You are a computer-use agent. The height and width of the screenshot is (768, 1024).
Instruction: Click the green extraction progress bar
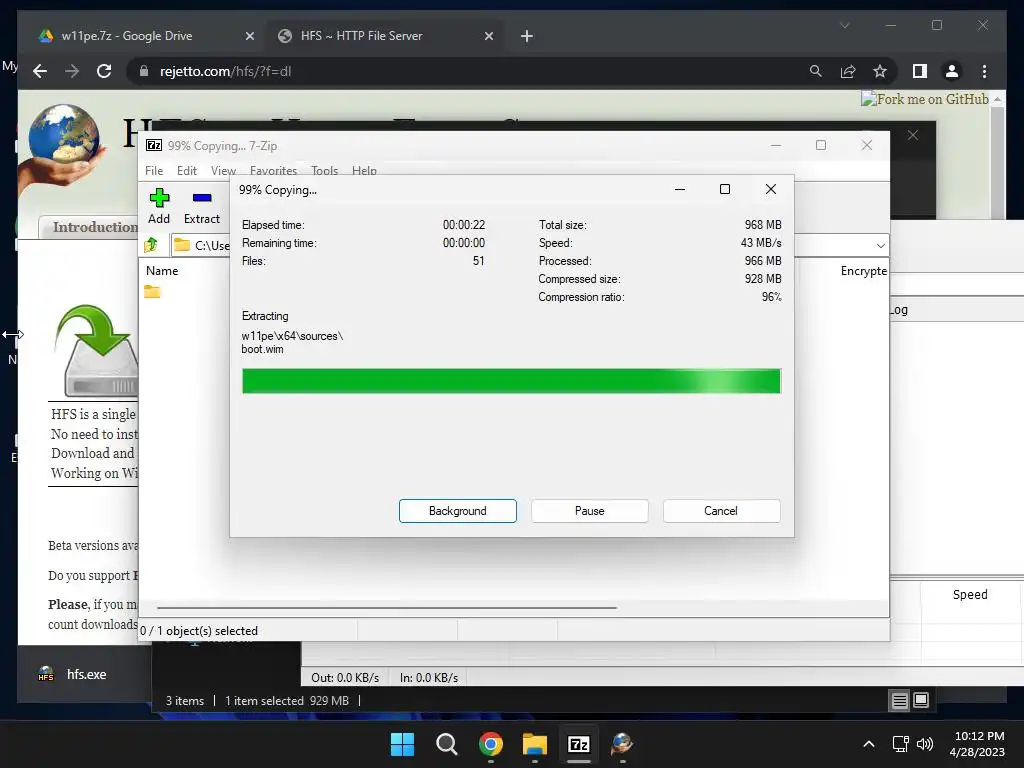pos(511,381)
